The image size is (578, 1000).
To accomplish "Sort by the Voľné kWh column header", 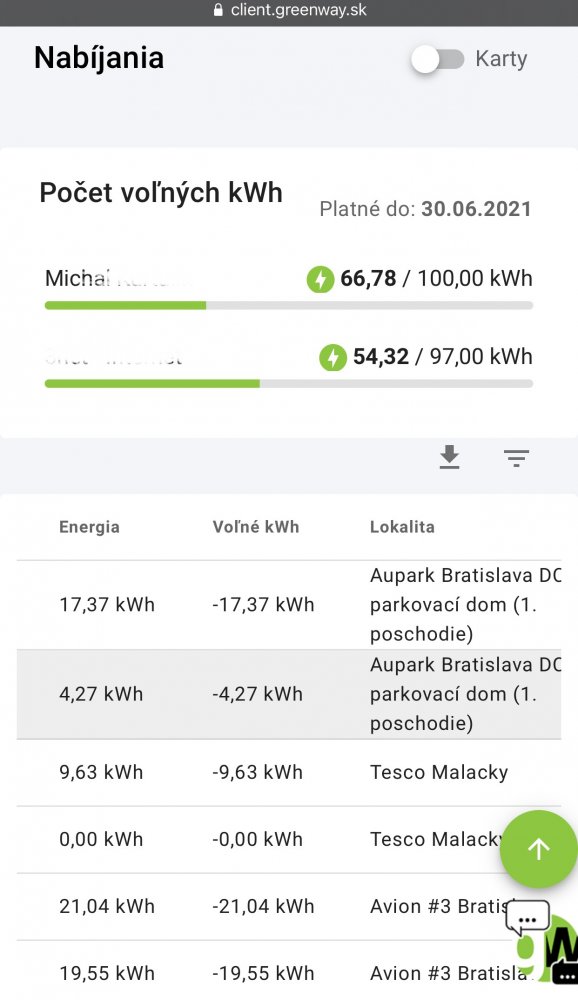I will (x=256, y=527).
